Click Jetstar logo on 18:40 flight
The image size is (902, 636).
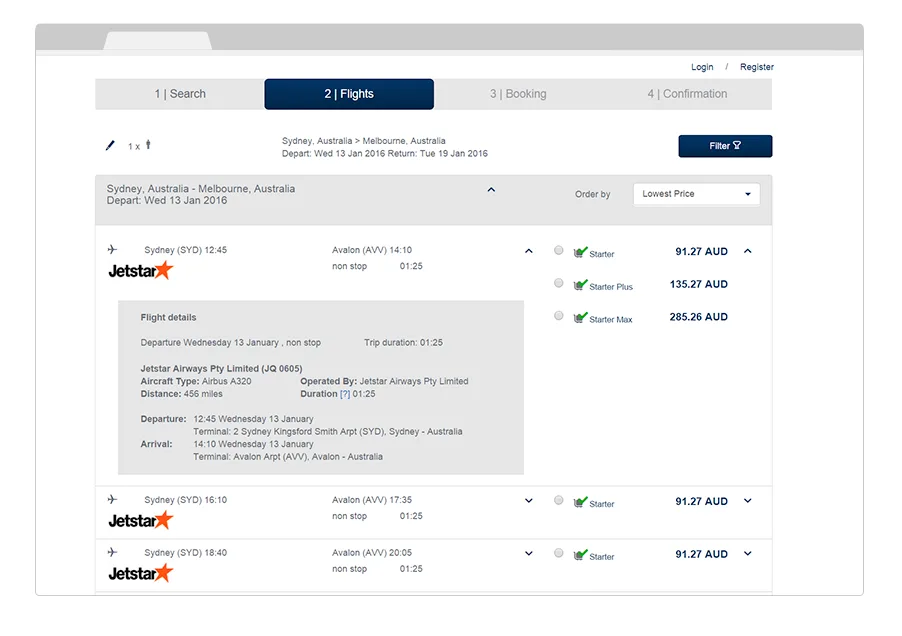point(141,573)
